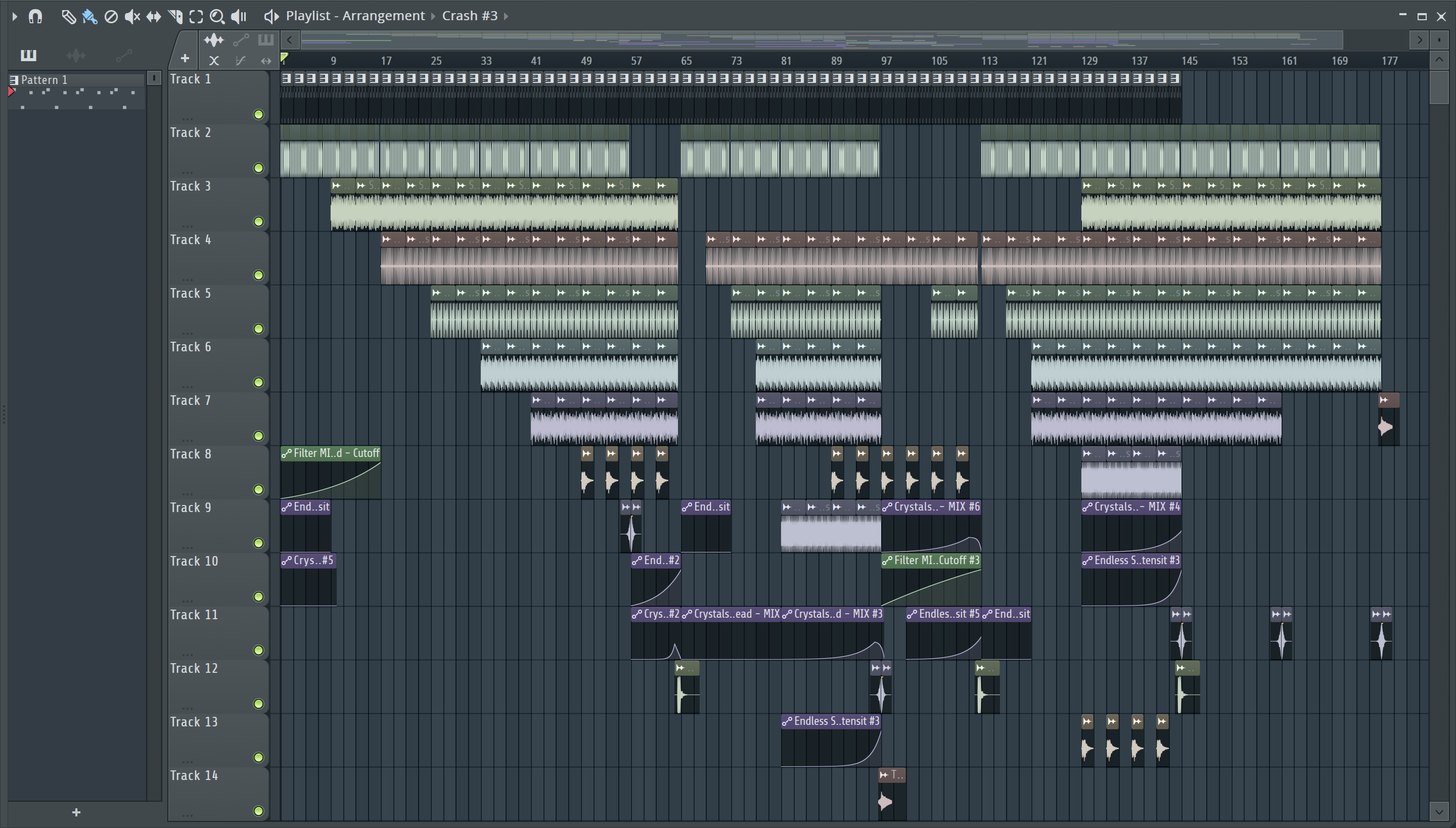Click the automation curve icon

241,60
